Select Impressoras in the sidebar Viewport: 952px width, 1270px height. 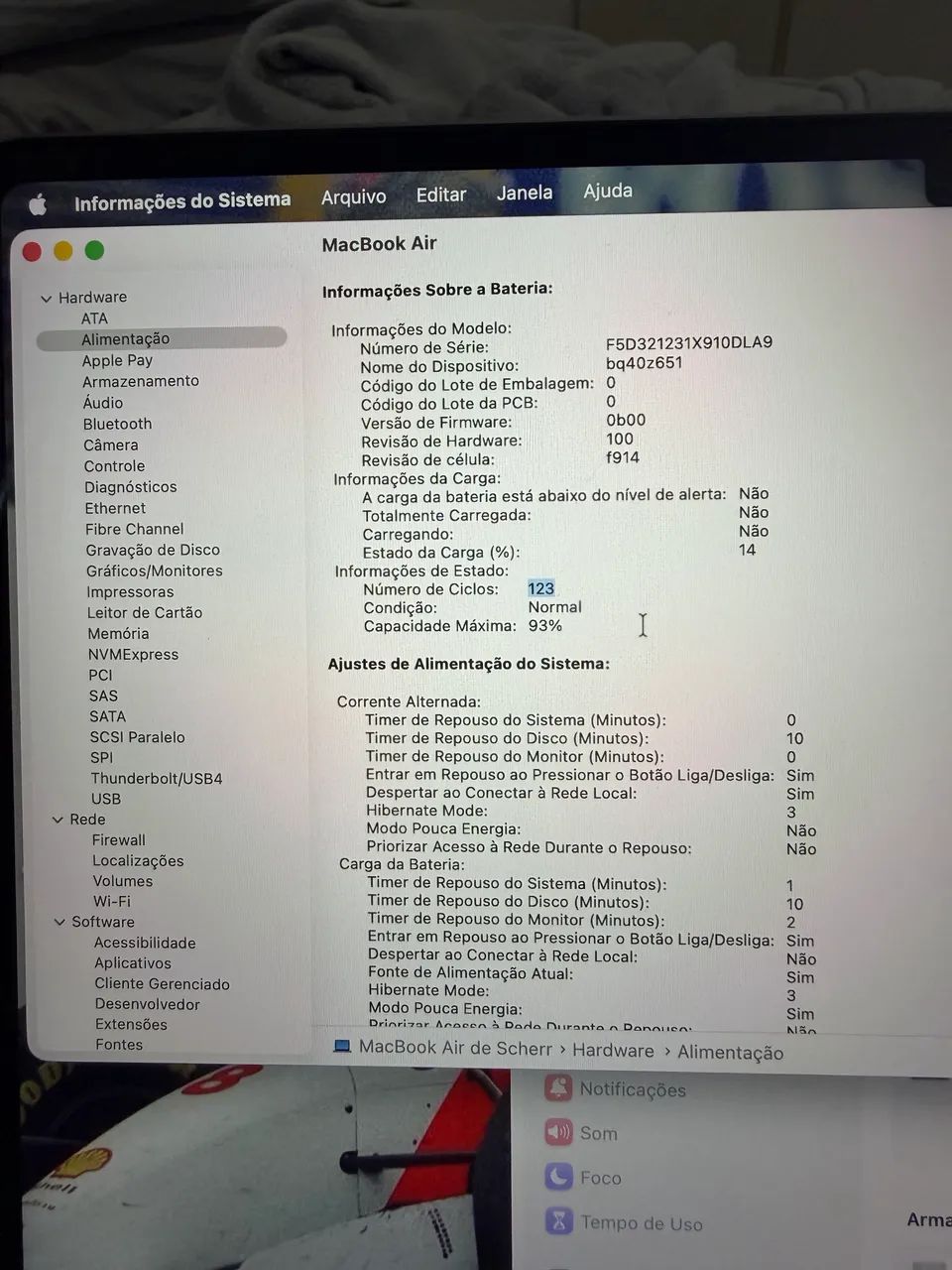130,591
